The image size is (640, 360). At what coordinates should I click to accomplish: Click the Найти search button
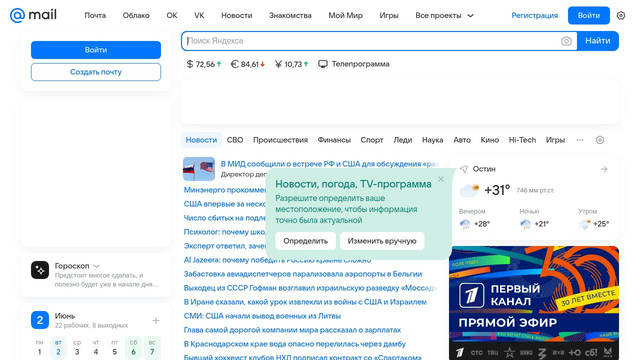(x=598, y=41)
